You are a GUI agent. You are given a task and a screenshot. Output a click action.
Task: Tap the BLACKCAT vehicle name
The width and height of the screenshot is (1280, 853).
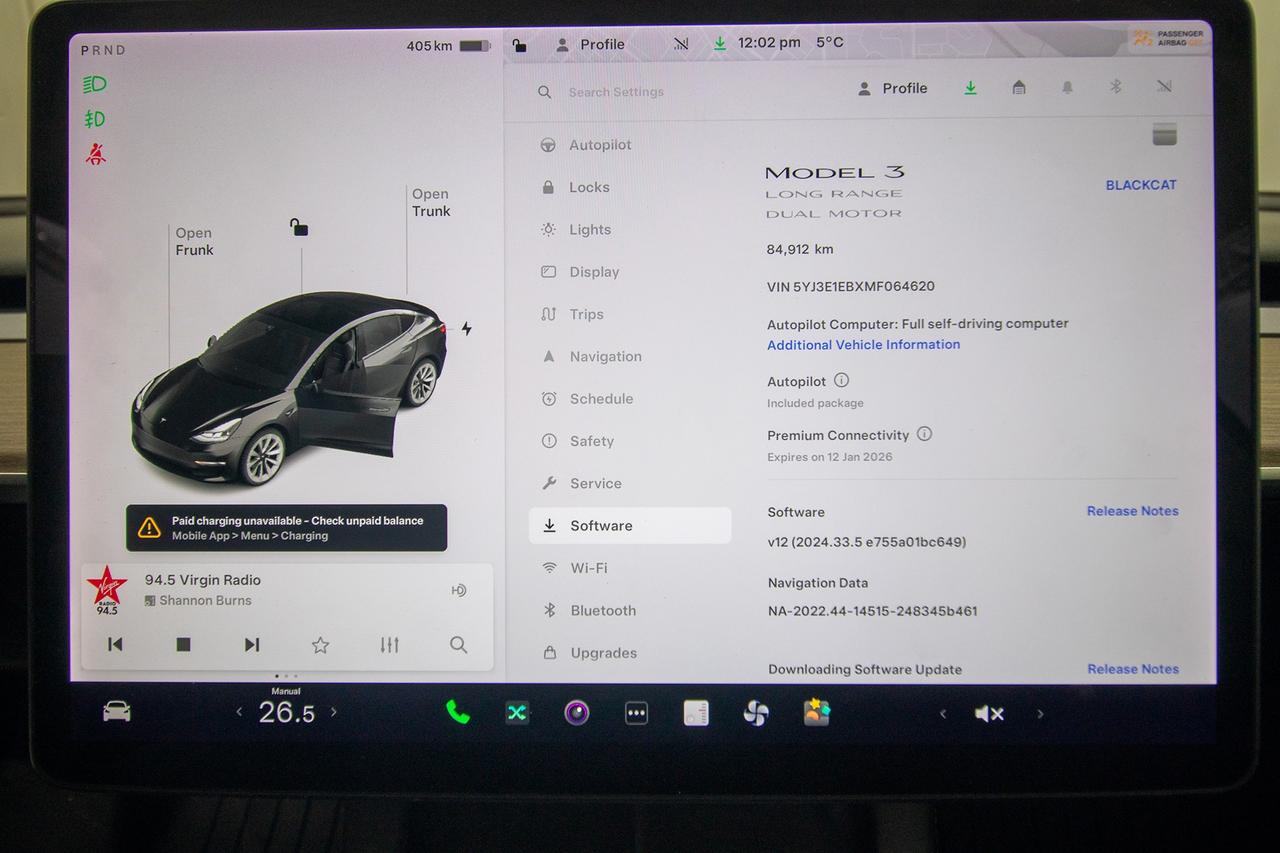pyautogui.click(x=1141, y=185)
